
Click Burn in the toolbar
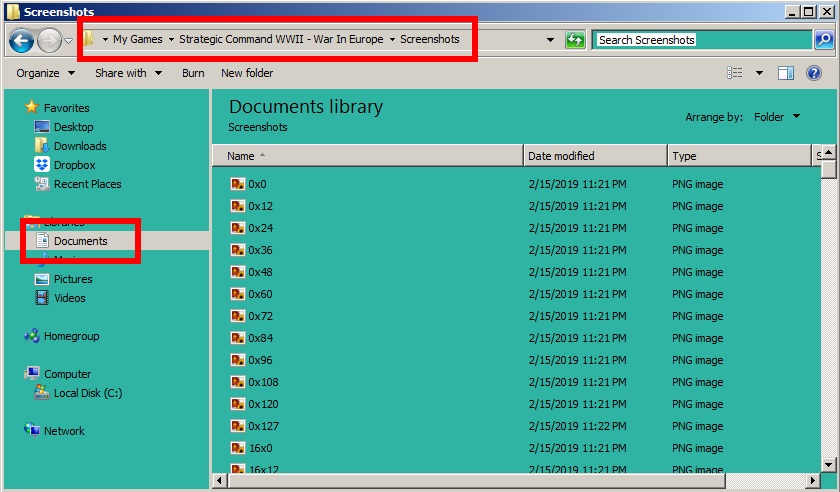[193, 73]
